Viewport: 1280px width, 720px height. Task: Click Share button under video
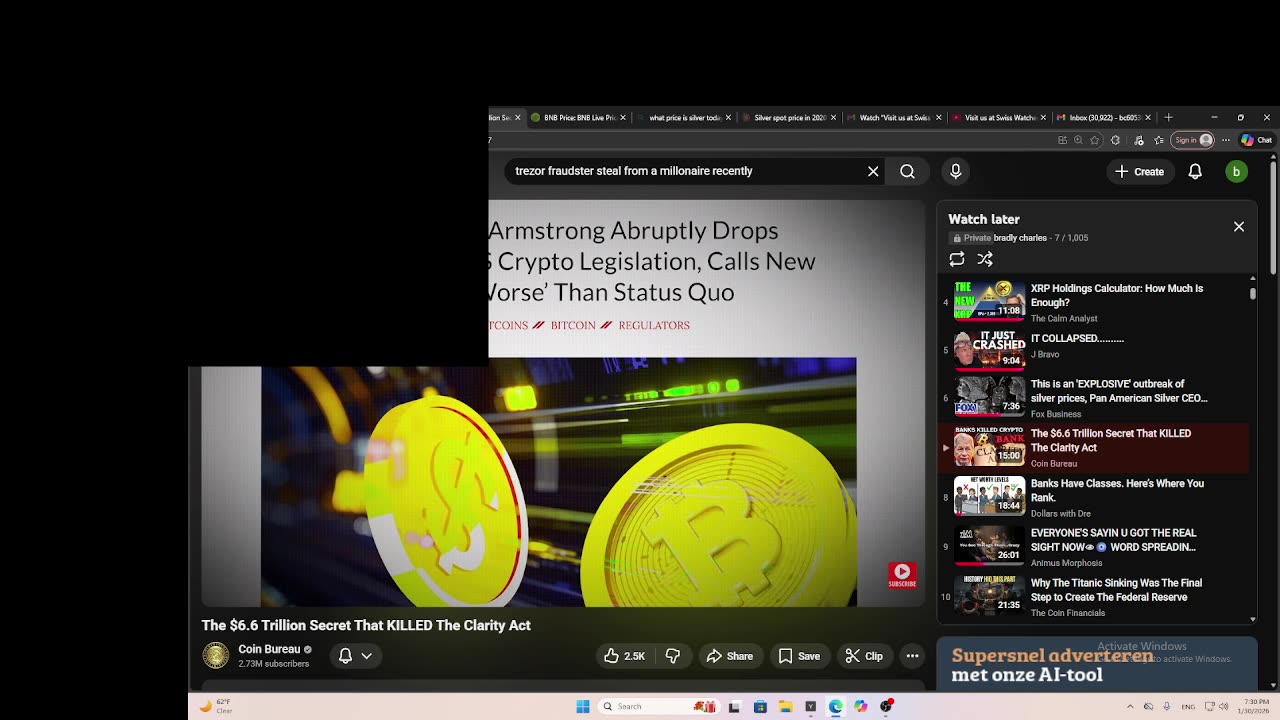coord(729,656)
